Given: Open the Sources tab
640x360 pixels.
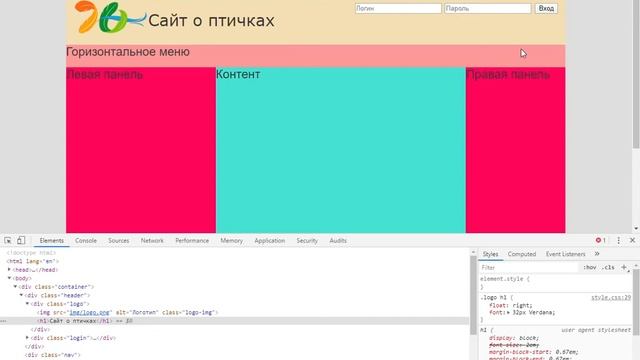Looking at the screenshot, I should (119, 241).
